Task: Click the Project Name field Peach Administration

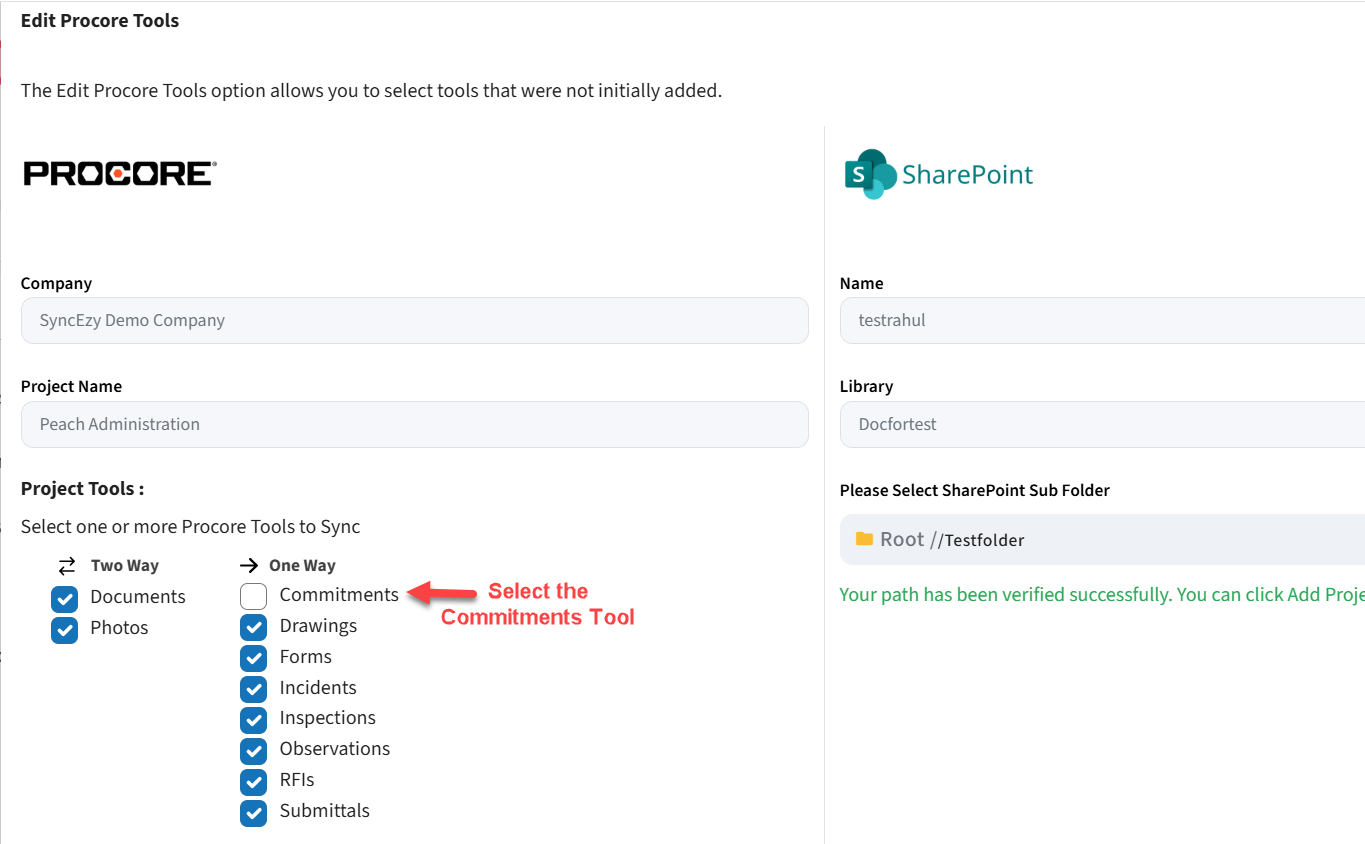Action: click(414, 424)
